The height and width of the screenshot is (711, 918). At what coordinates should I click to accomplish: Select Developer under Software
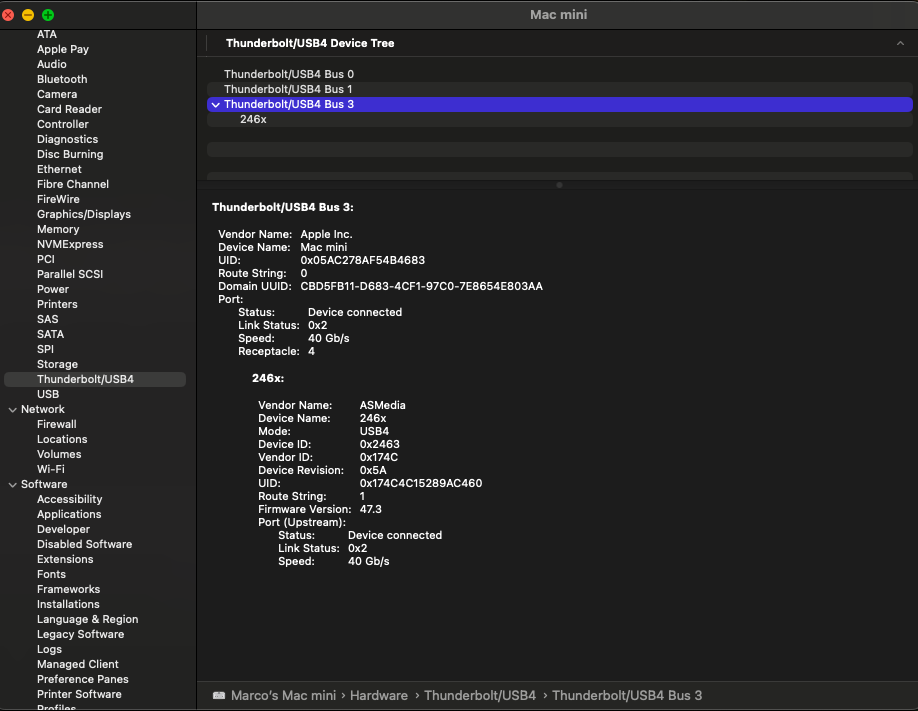click(63, 529)
